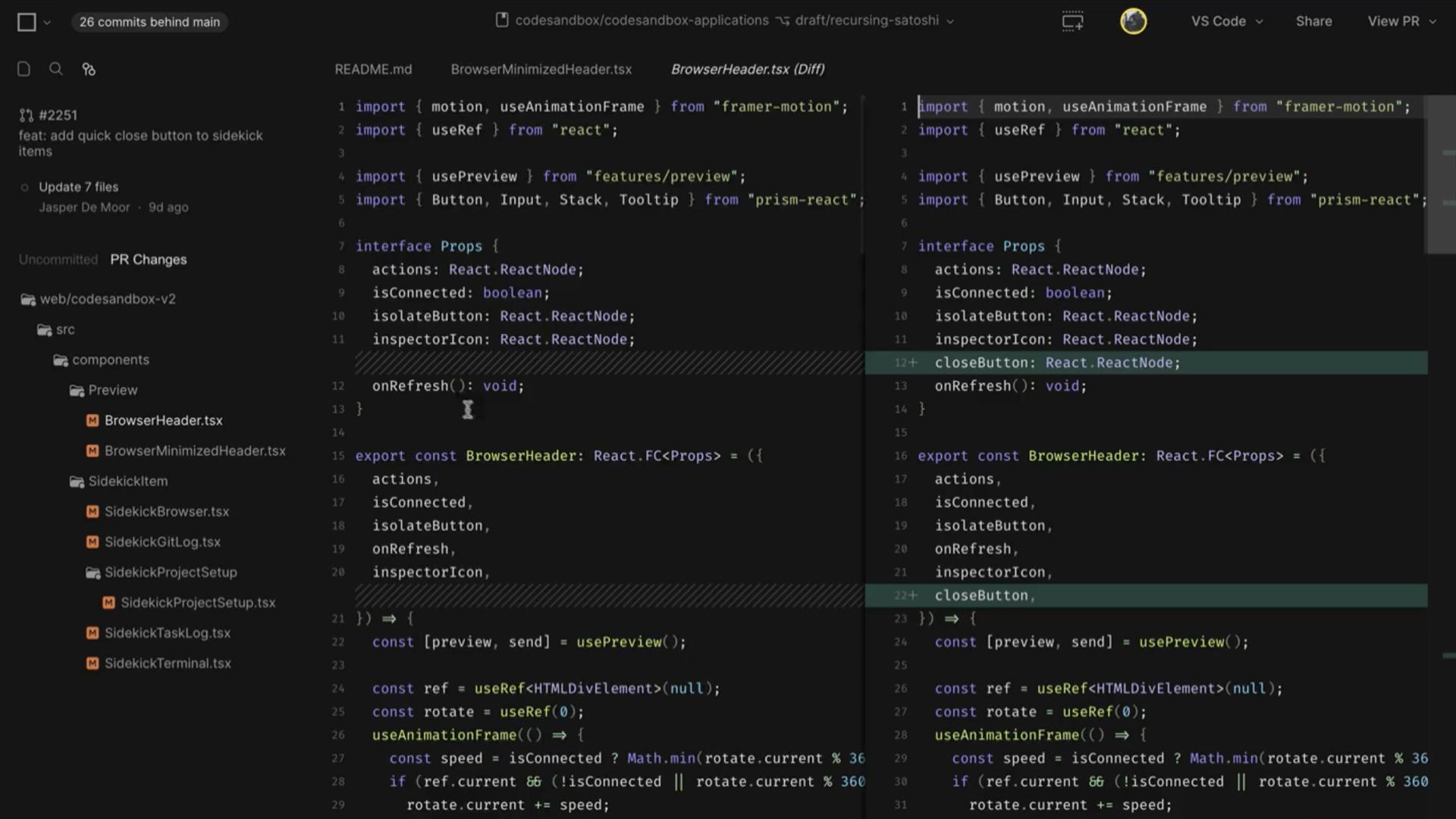Switch to the README.md tab
Screen dimensions: 1456x819
pyautogui.click(x=373, y=69)
